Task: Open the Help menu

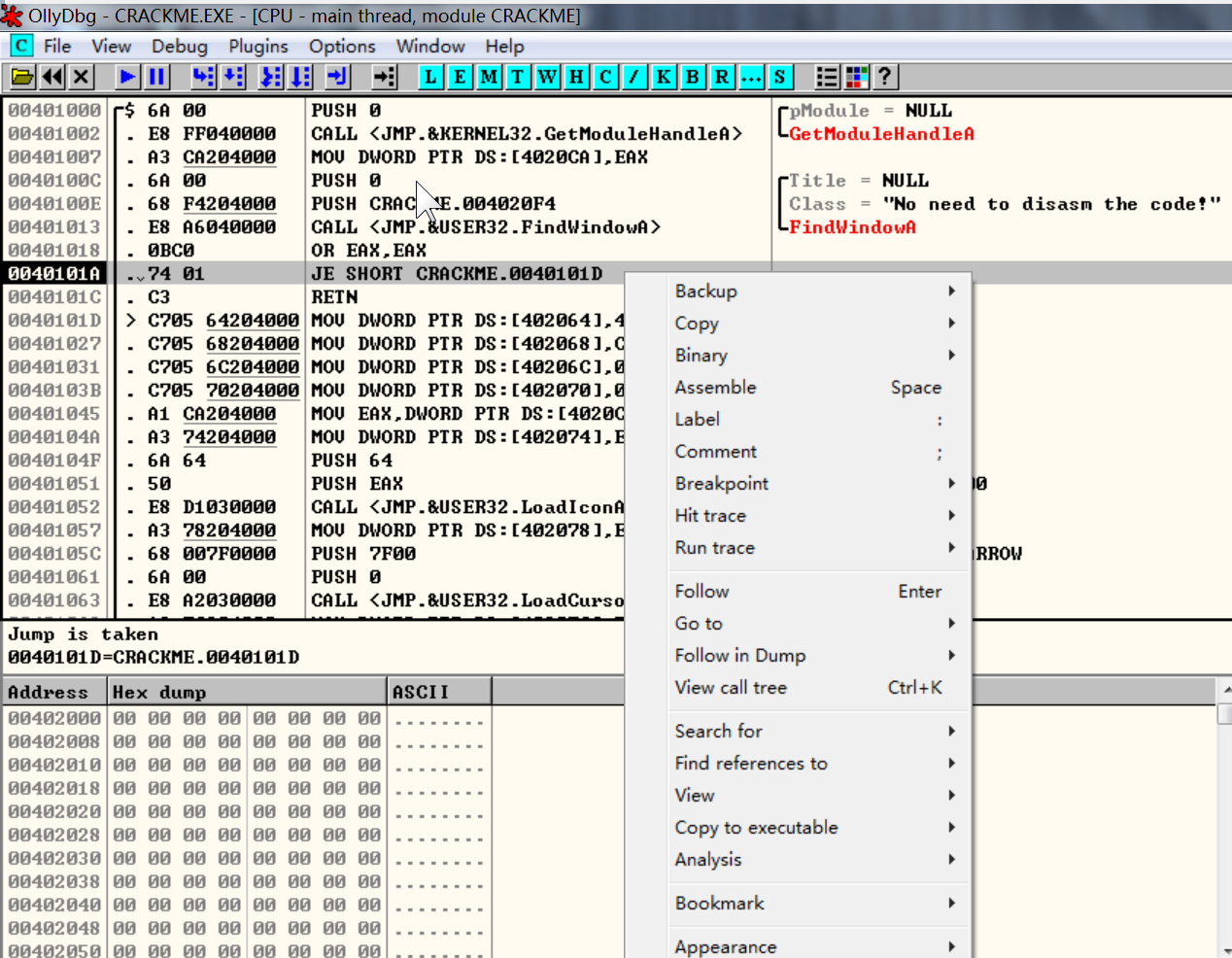Action: tap(504, 46)
